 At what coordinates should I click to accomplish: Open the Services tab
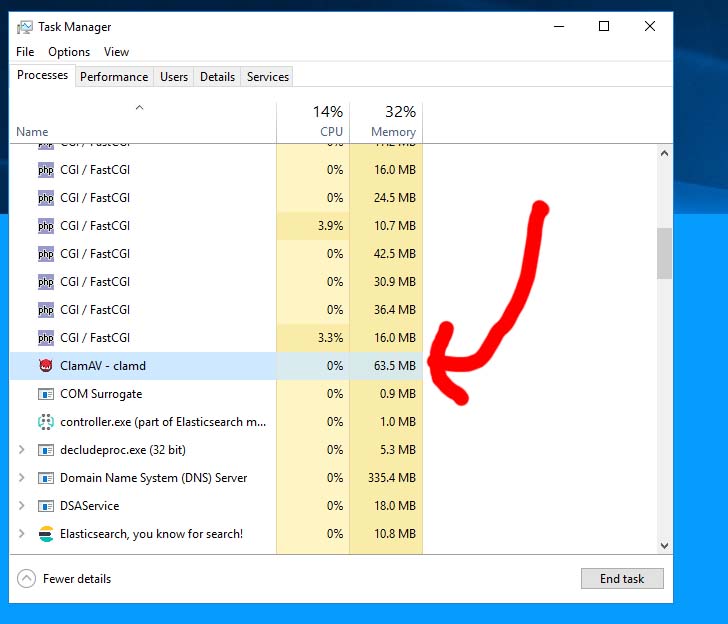(268, 77)
